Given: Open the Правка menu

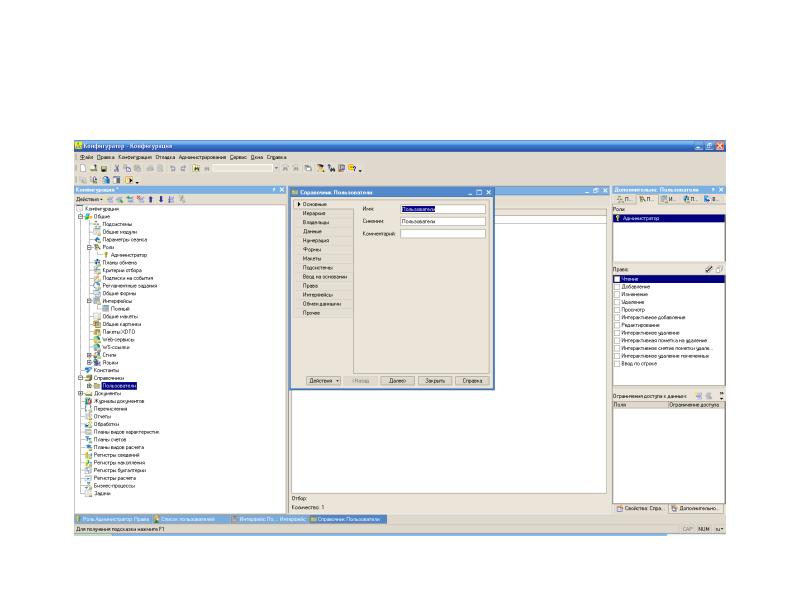Looking at the screenshot, I should pos(106,157).
